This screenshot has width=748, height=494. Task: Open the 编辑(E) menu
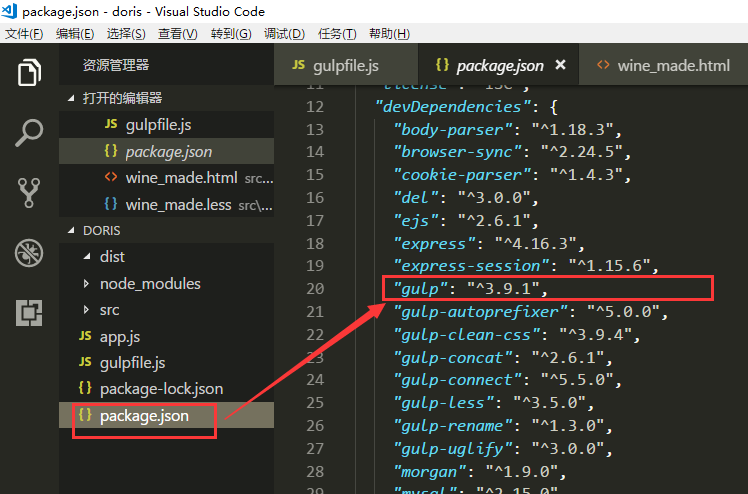pos(75,34)
